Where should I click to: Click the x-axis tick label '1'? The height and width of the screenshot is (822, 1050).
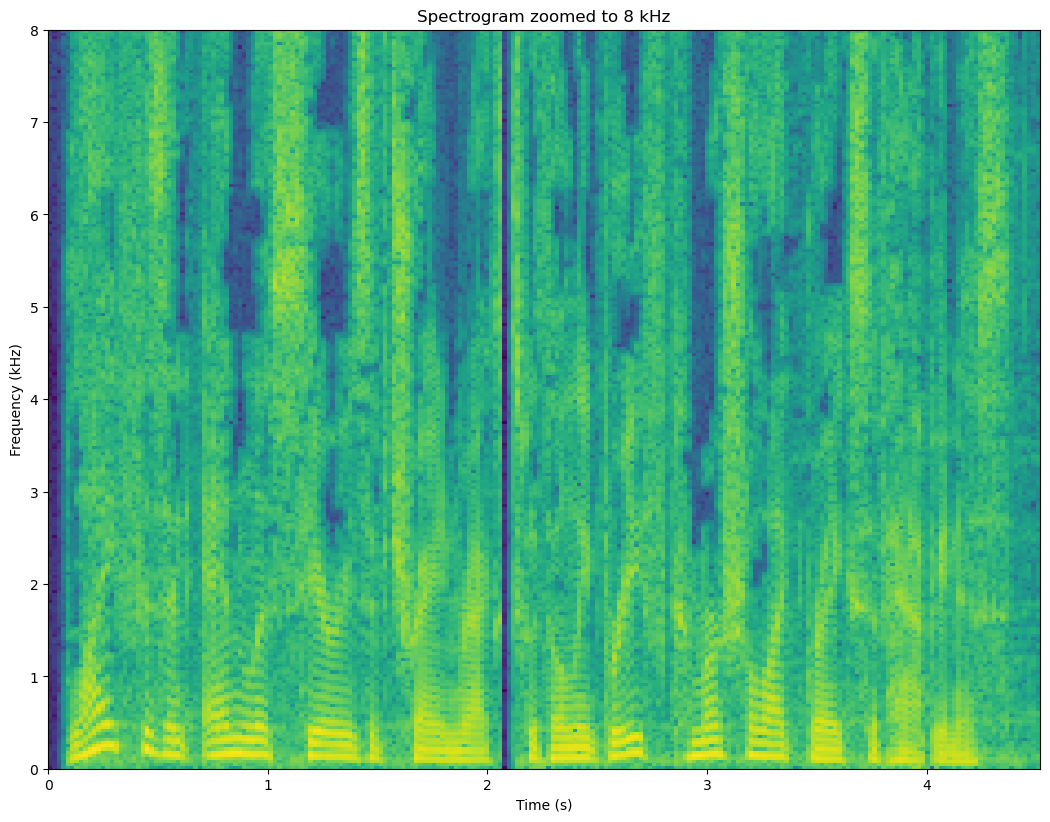pyautogui.click(x=268, y=785)
